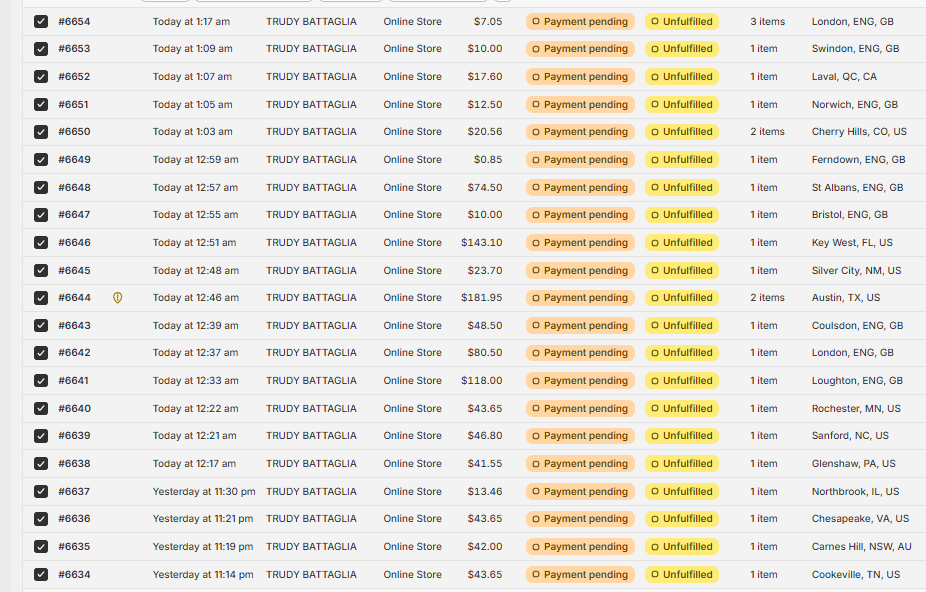Open order #6654
Viewport: 926px width, 592px height.
coord(74,22)
